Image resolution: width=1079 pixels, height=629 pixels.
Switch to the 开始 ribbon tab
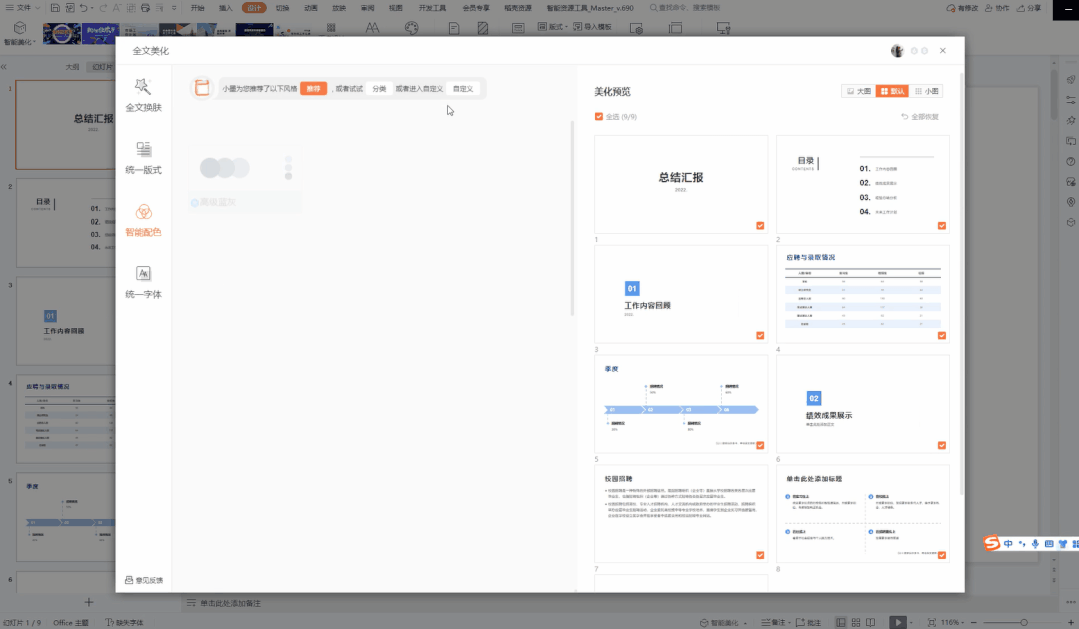[x=197, y=8]
